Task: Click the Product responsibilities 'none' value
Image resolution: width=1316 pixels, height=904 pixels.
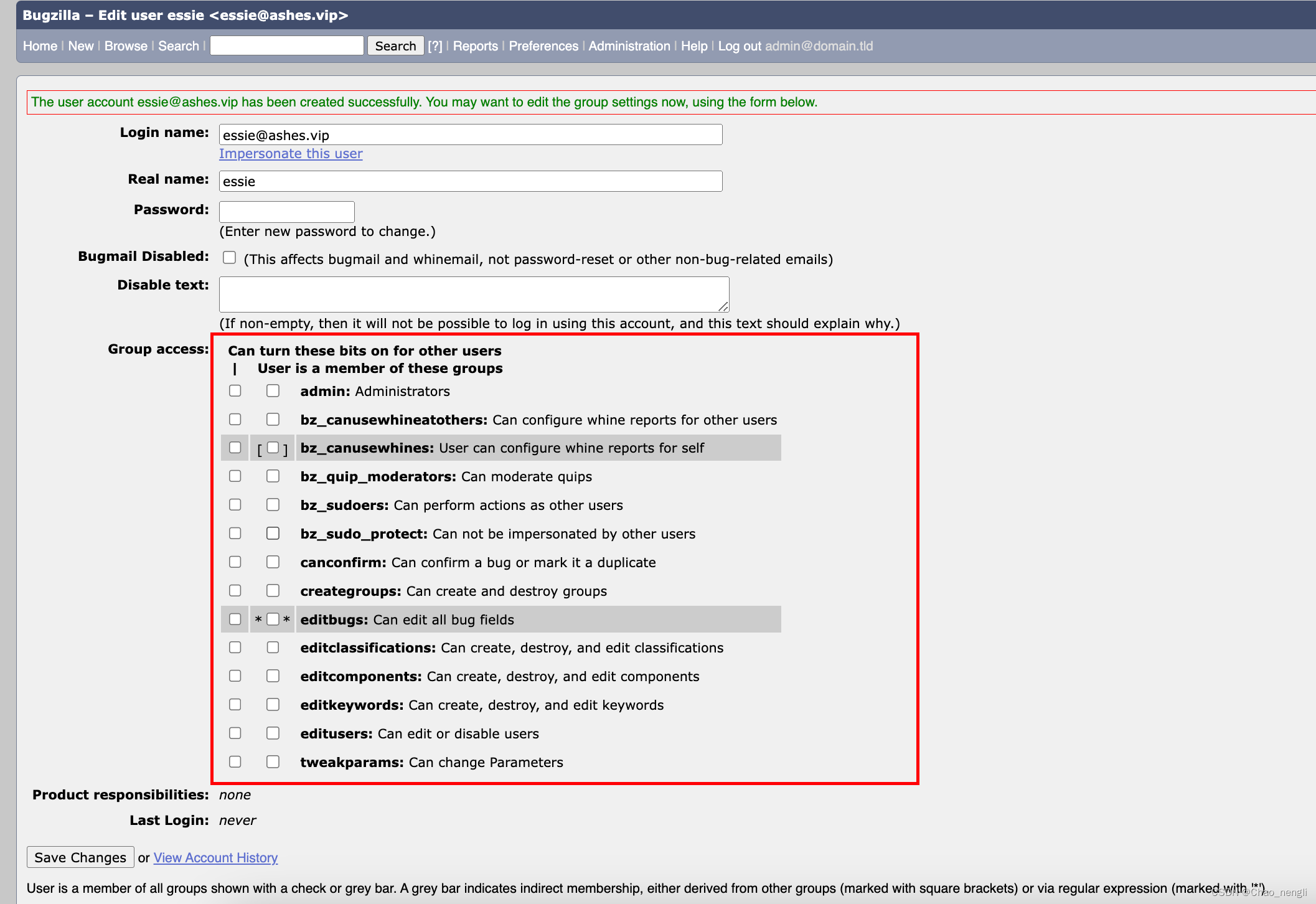Action: (x=235, y=795)
